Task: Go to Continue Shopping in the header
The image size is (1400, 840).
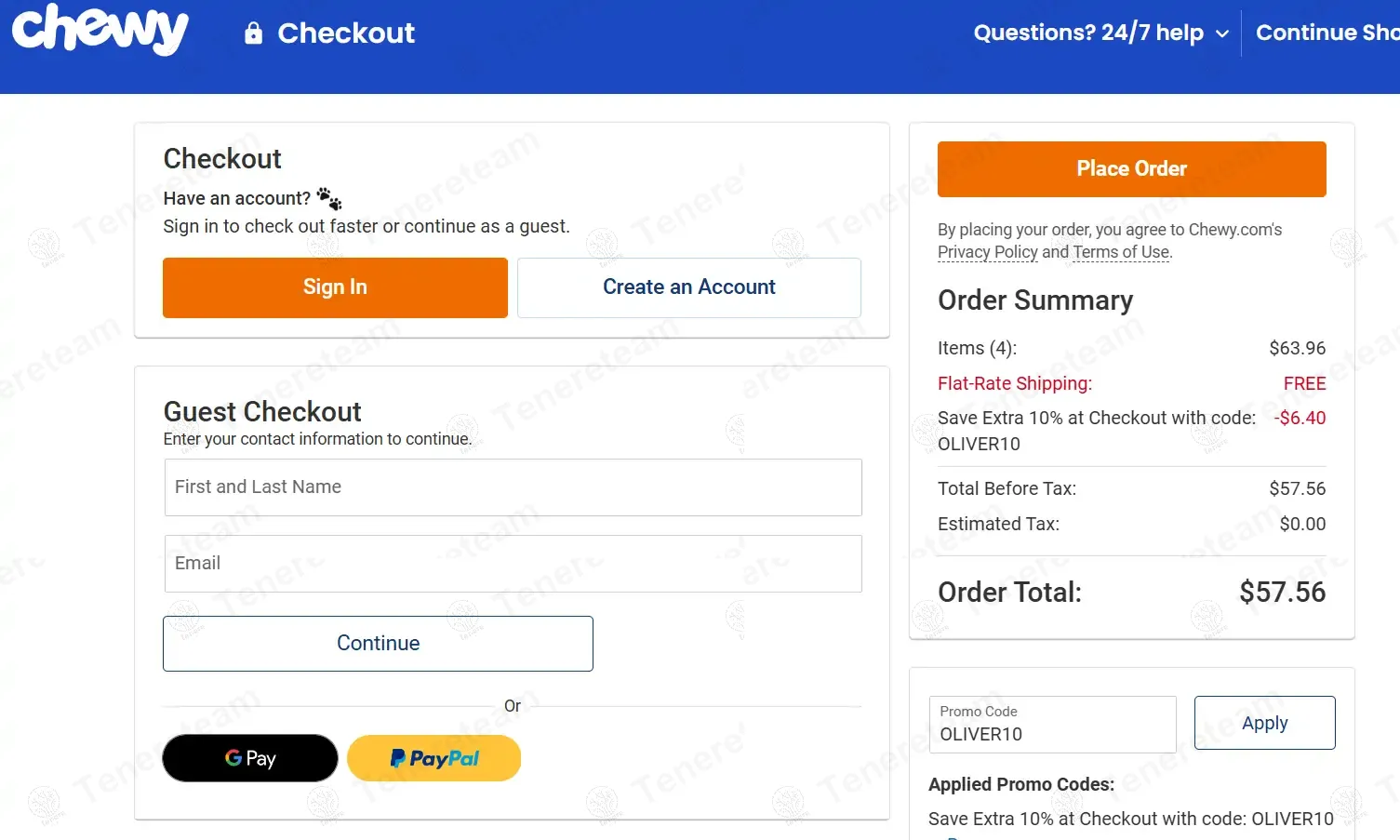Action: click(1327, 33)
